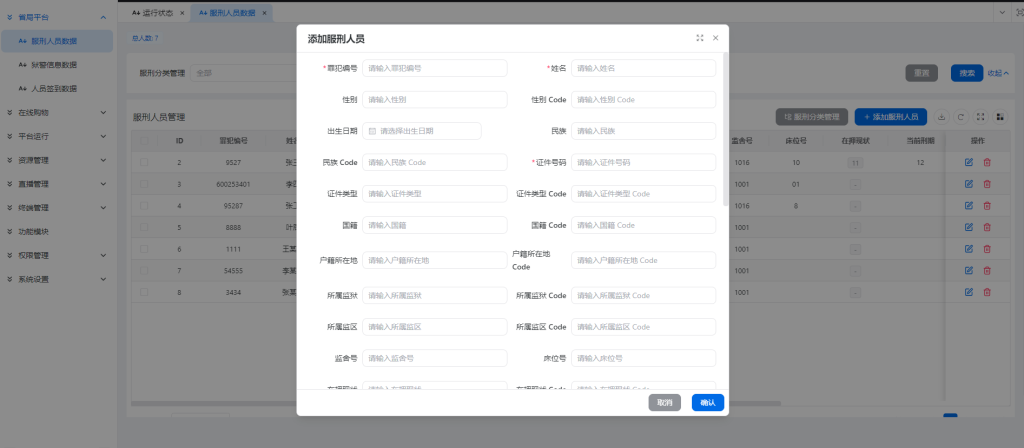This screenshot has height=448, width=1024.
Task: Click the refresh icon above the table
Action: 961,117
